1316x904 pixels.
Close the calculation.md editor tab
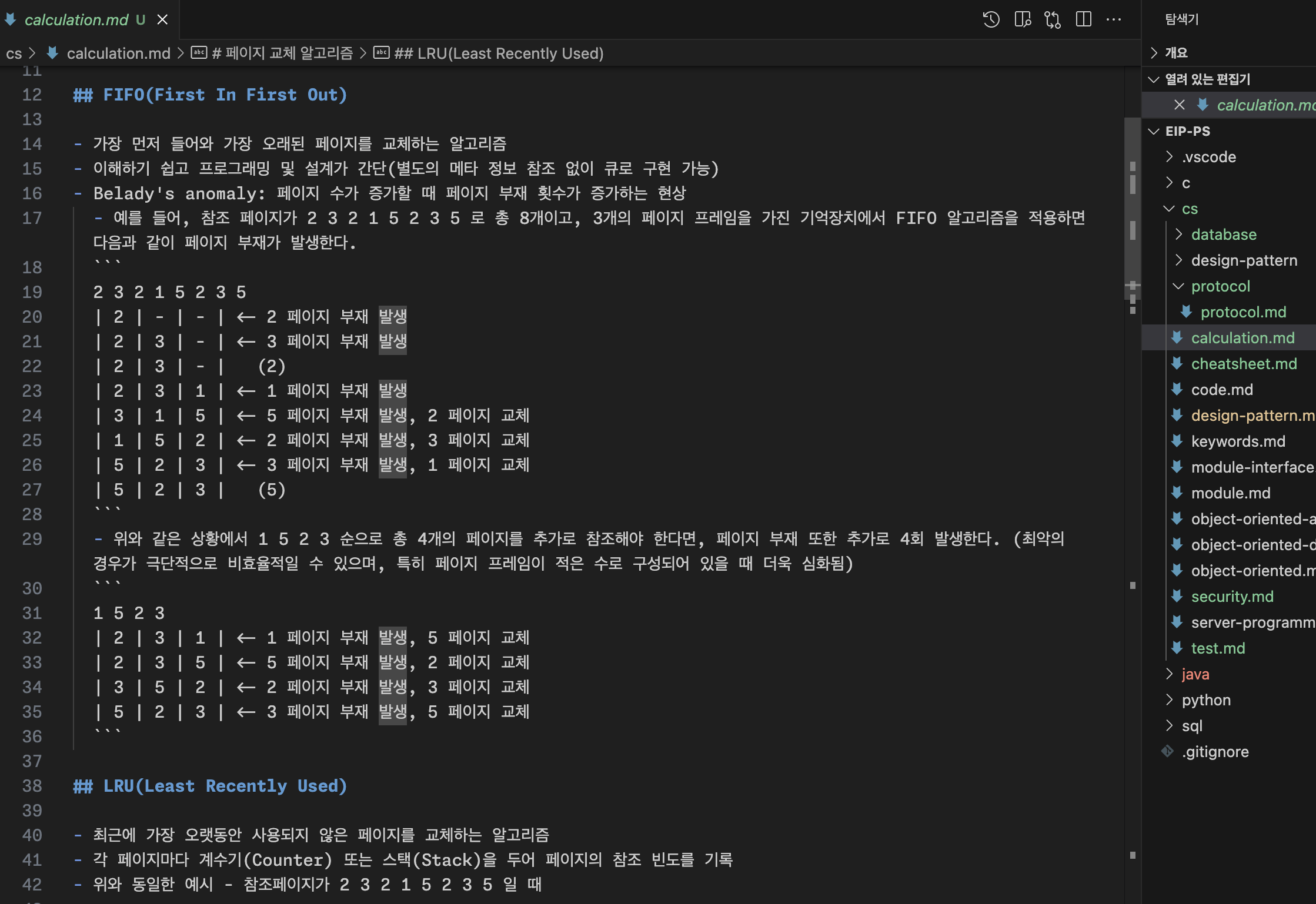point(163,19)
